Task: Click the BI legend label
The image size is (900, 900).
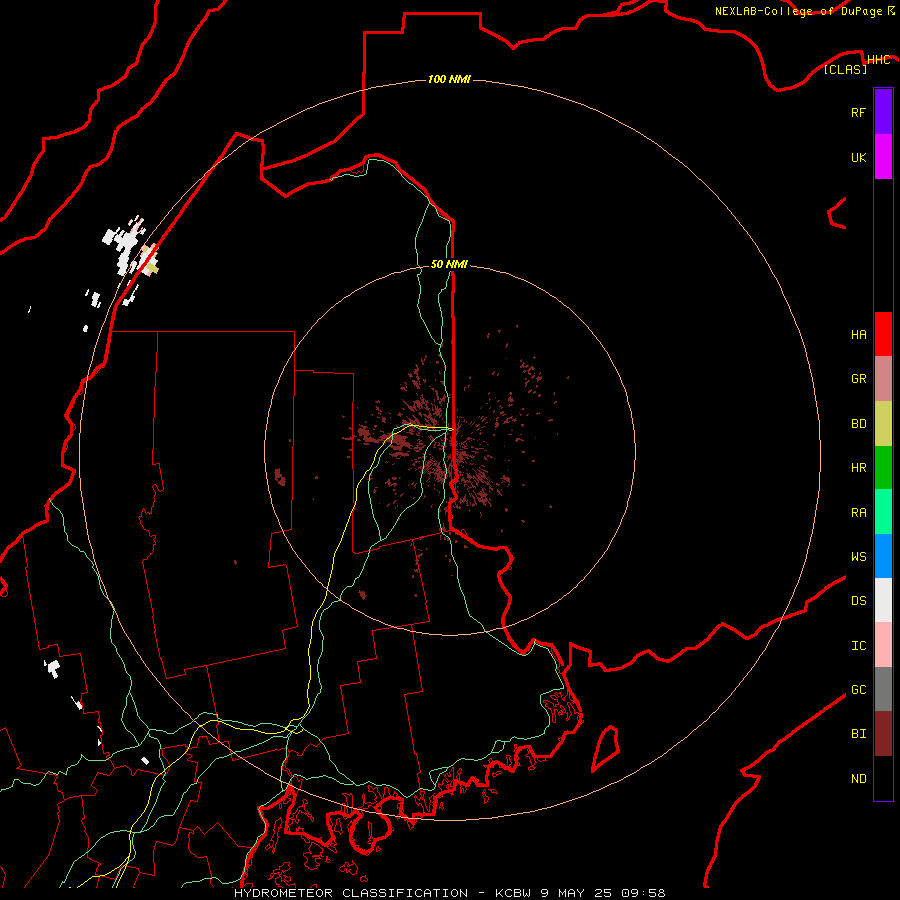Action: tap(858, 734)
